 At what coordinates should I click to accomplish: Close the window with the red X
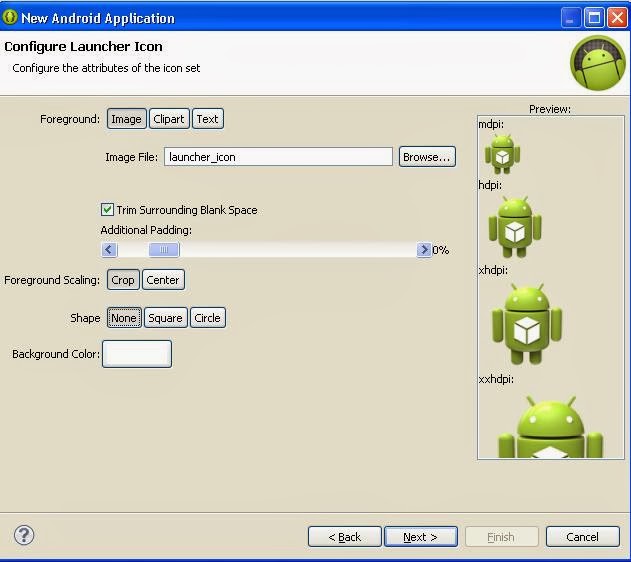[x=617, y=18]
